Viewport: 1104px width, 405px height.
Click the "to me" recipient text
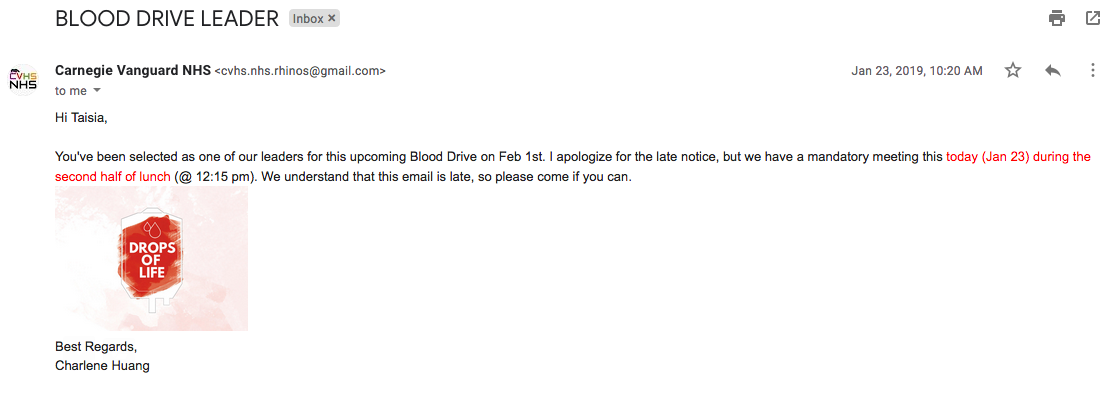70,91
